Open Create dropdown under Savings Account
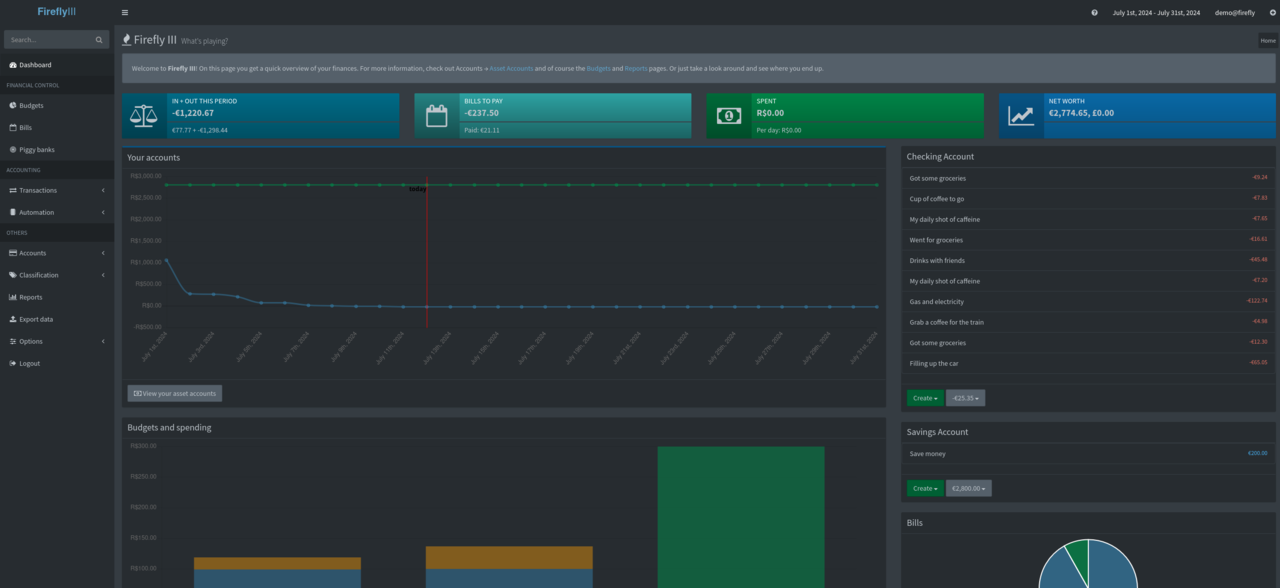 925,489
